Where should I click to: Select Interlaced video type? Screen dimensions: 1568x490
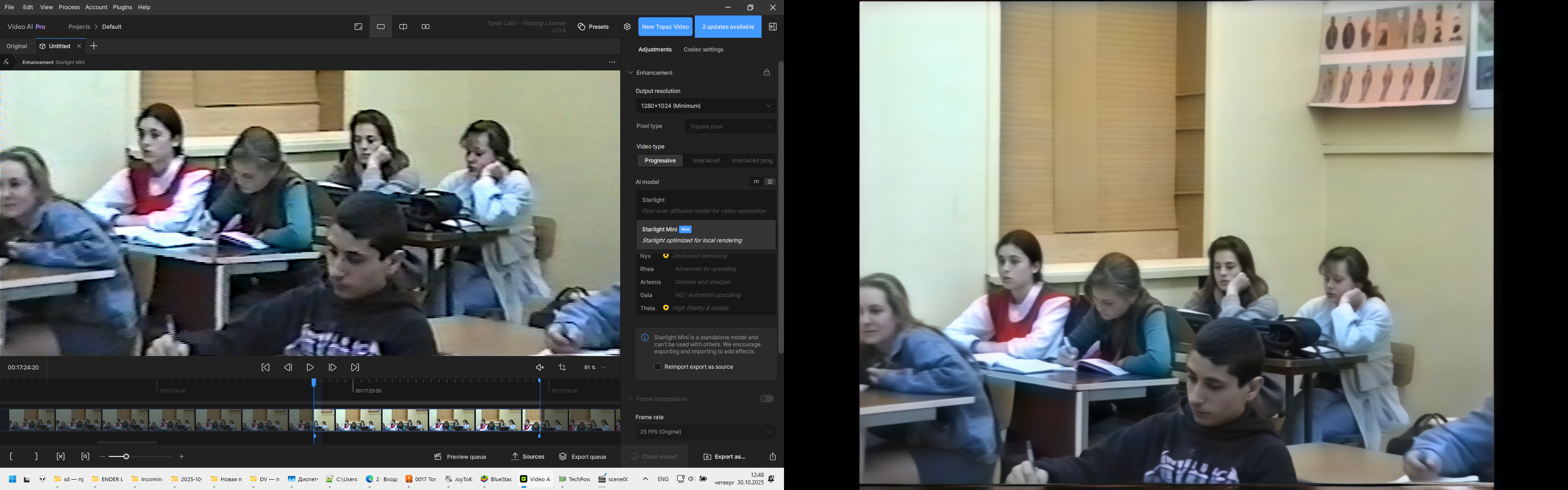point(706,161)
